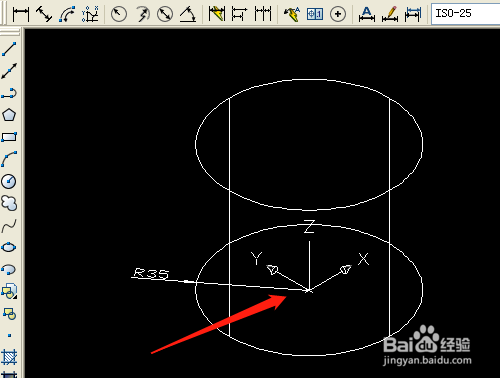Choose Dimension Text Edit pencil tool
500x378 pixels.
coord(390,14)
